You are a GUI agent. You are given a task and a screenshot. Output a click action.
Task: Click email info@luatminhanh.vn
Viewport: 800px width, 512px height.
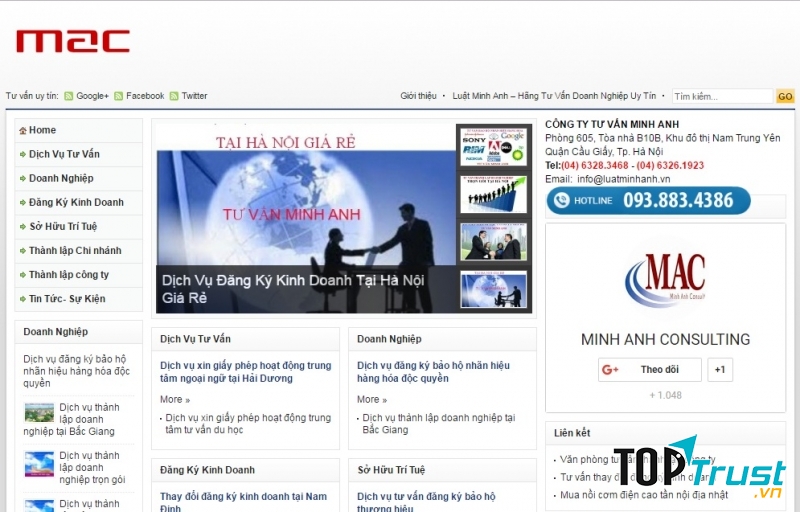(623, 179)
